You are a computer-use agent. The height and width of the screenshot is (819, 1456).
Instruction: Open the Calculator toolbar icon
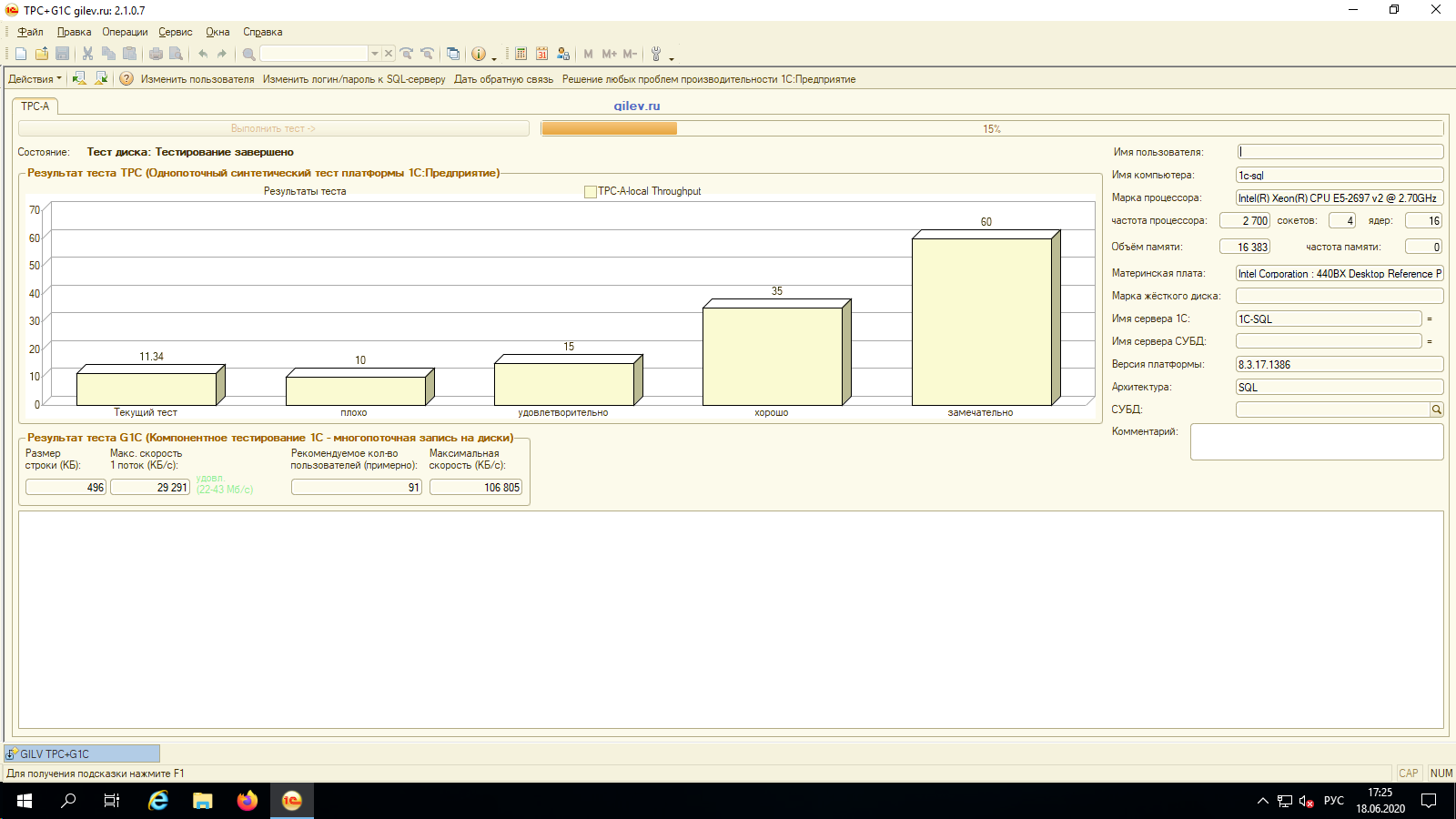click(521, 54)
